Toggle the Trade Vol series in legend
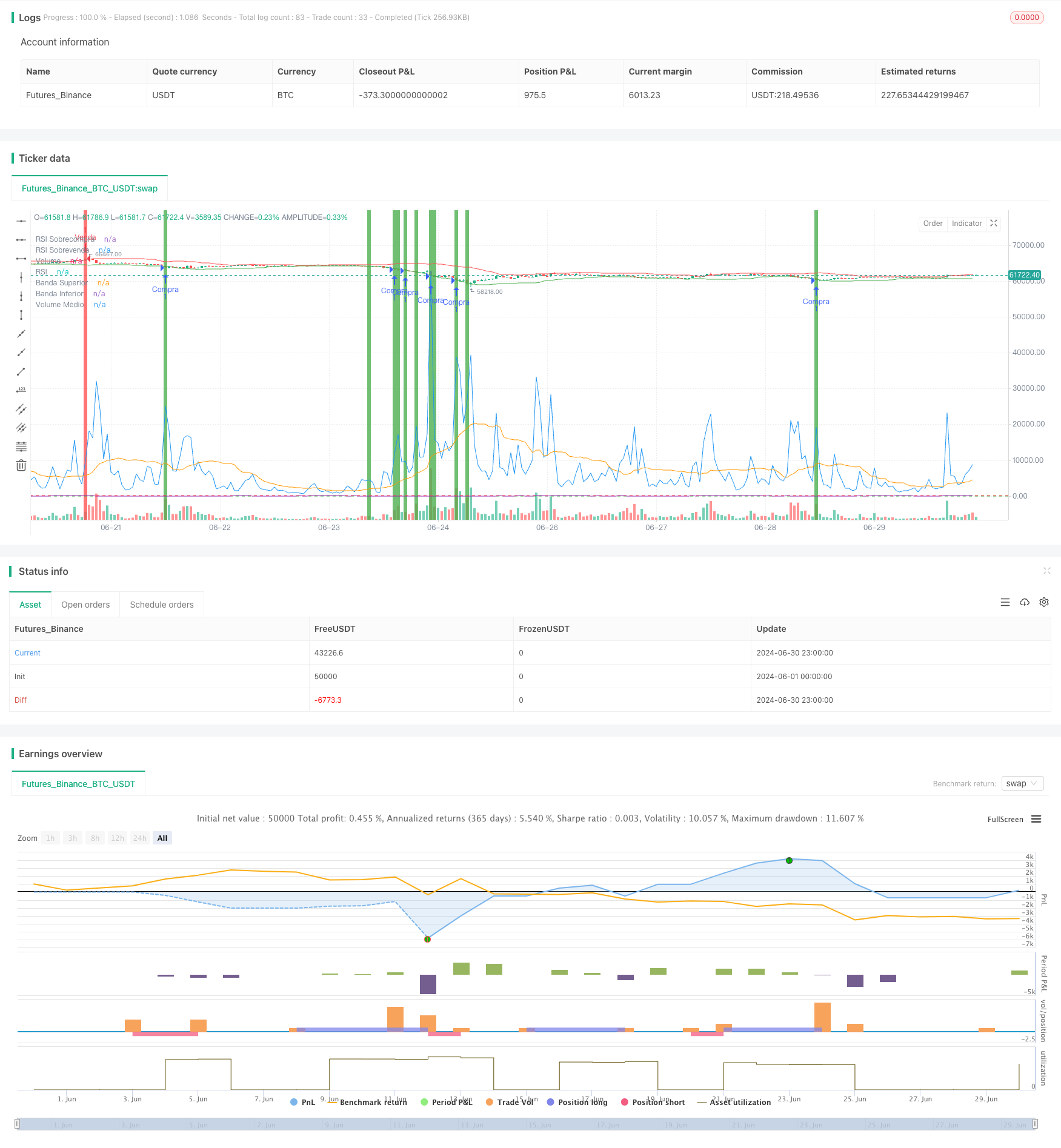1061x1148 pixels. pos(510,1102)
